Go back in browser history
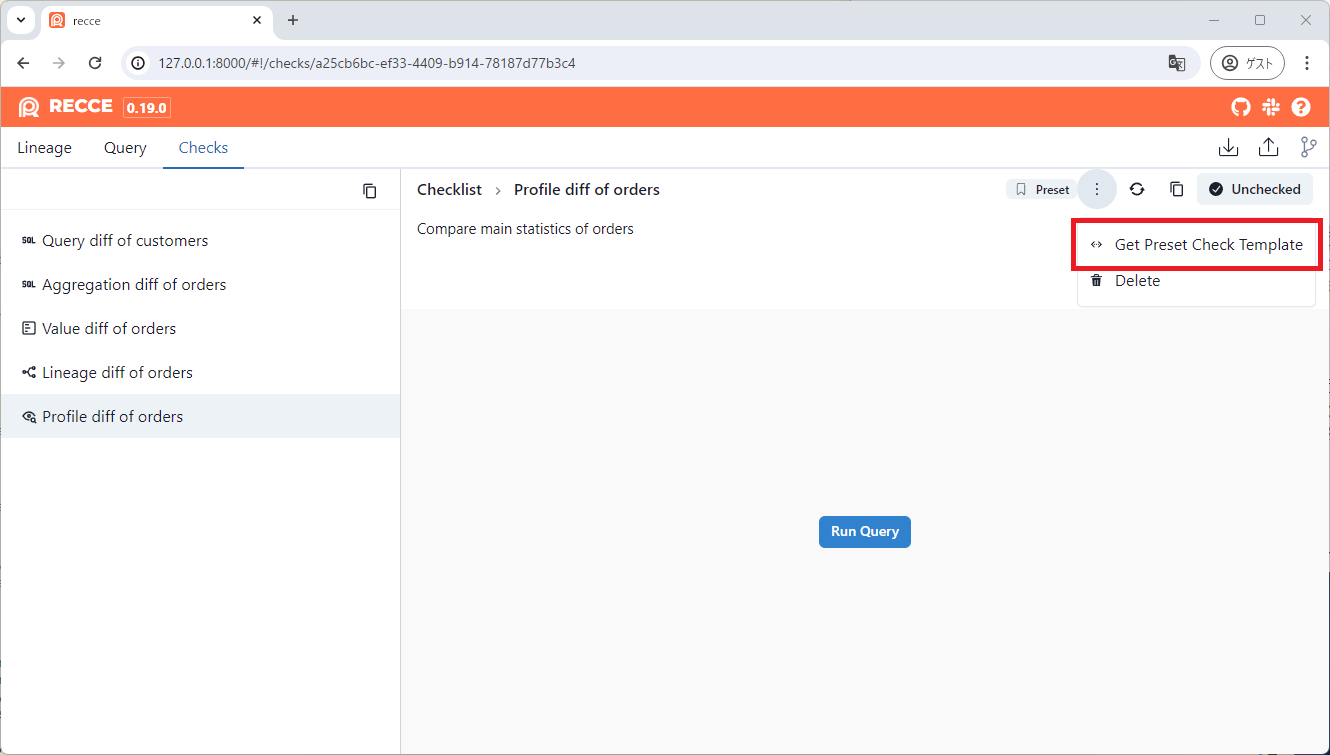 [x=23, y=63]
